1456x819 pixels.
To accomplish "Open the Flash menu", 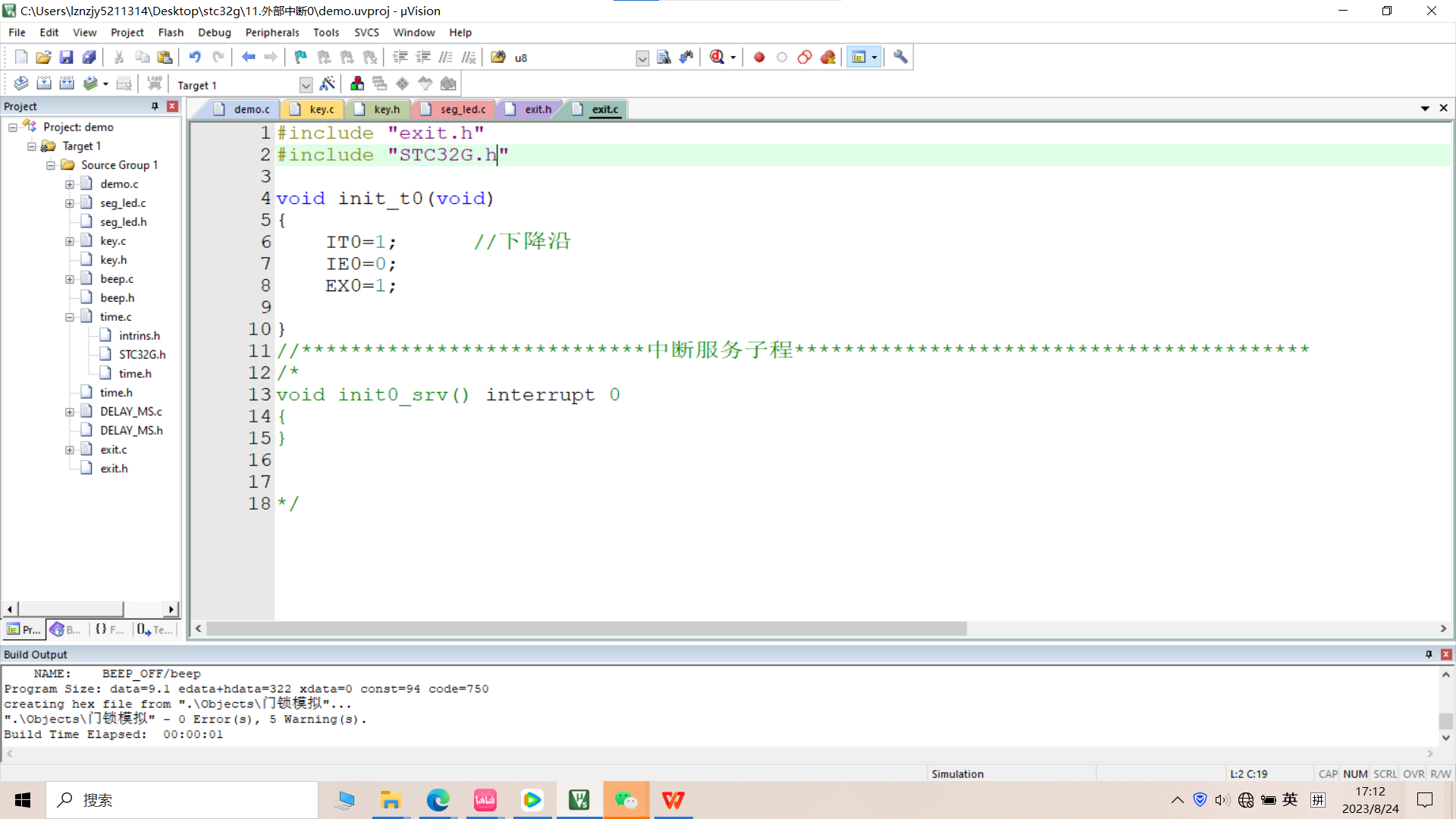I will click(171, 33).
